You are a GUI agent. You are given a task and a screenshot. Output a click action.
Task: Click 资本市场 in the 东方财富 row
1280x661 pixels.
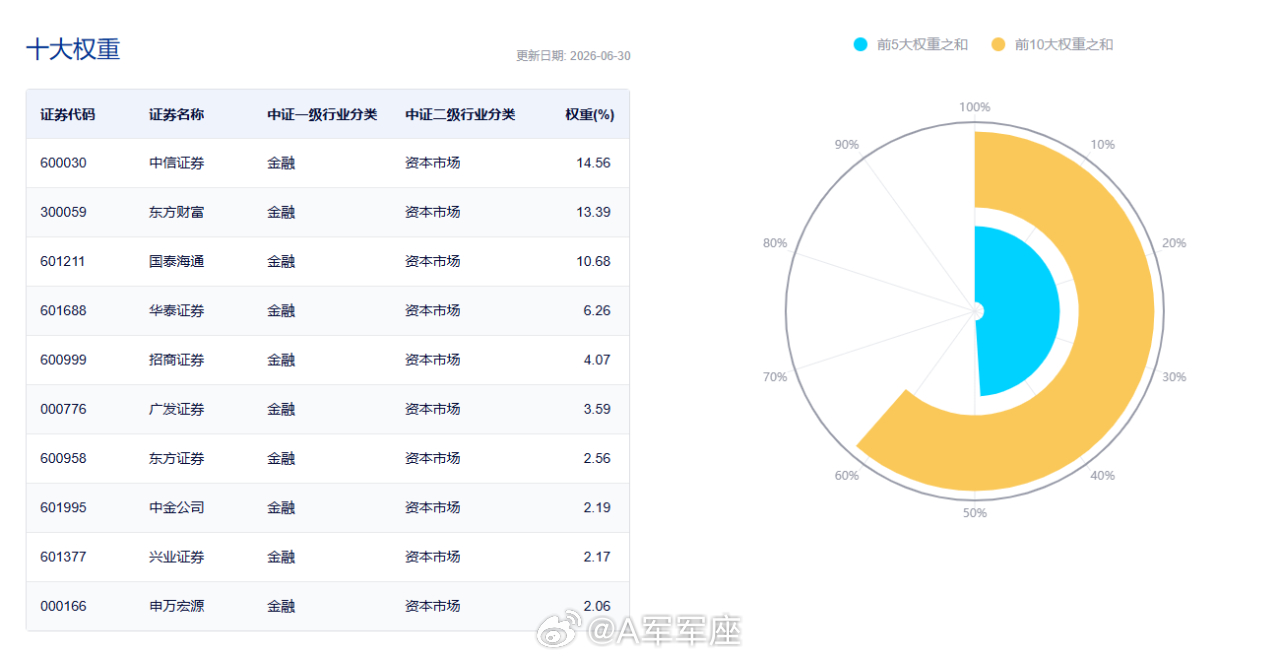[433, 212]
